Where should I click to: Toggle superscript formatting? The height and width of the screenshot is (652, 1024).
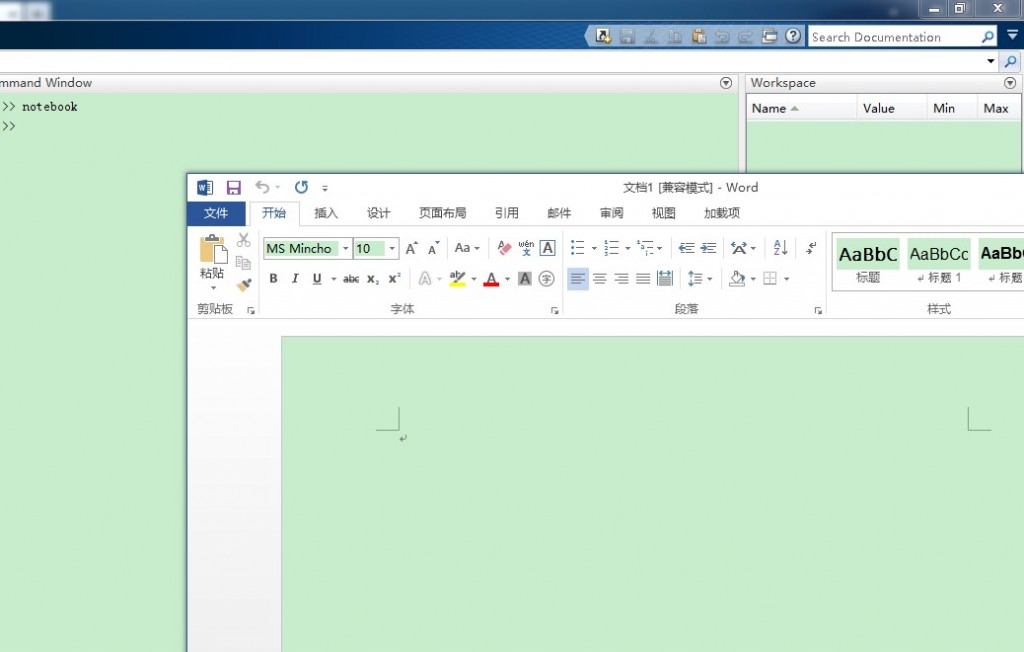(394, 279)
